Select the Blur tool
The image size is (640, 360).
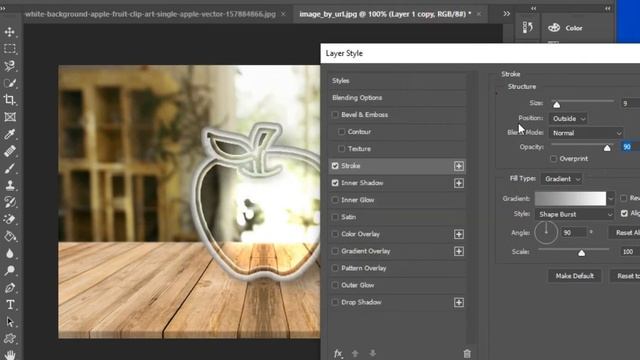coord(10,253)
